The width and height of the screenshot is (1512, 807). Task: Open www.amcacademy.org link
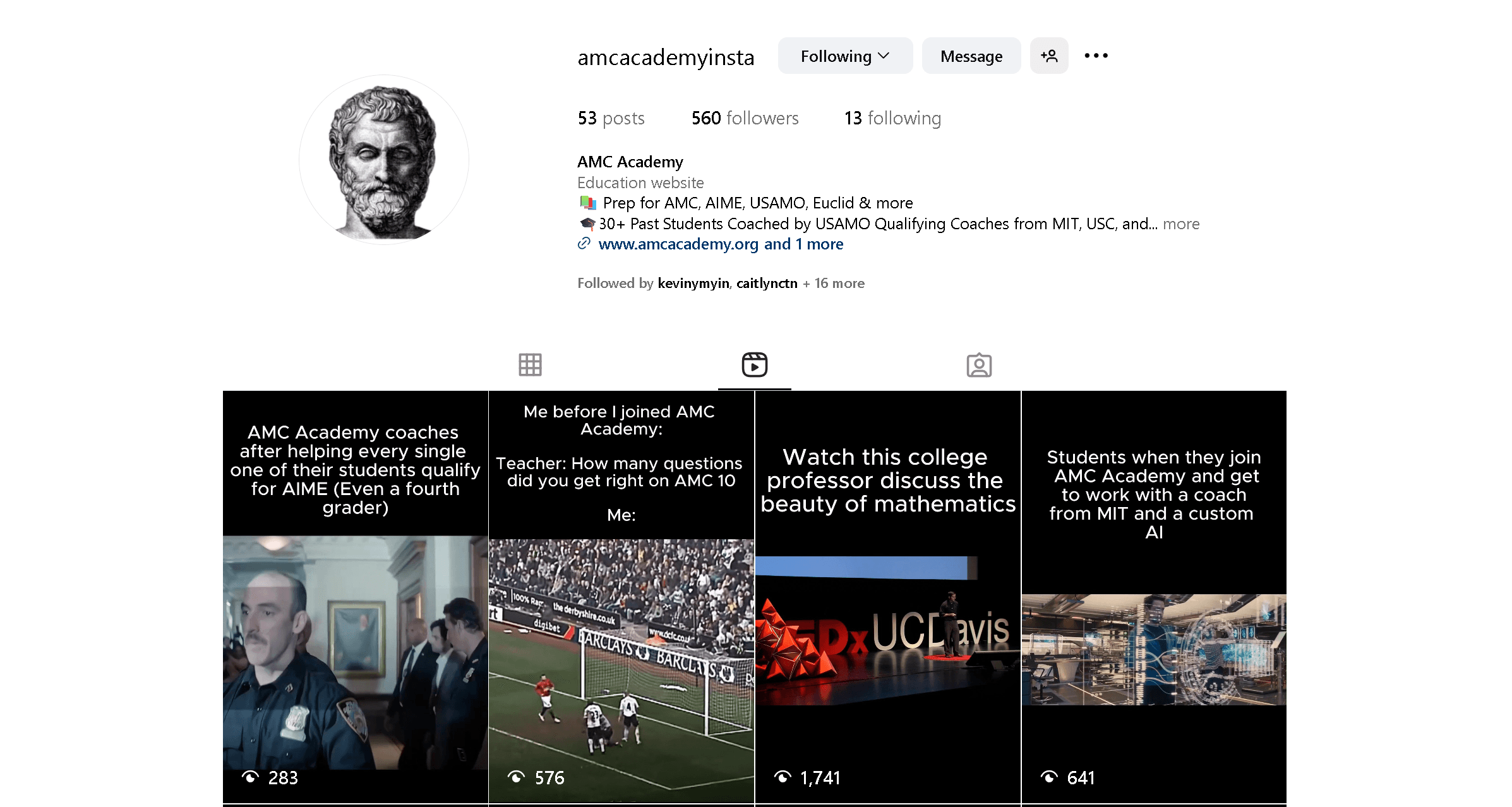(678, 244)
